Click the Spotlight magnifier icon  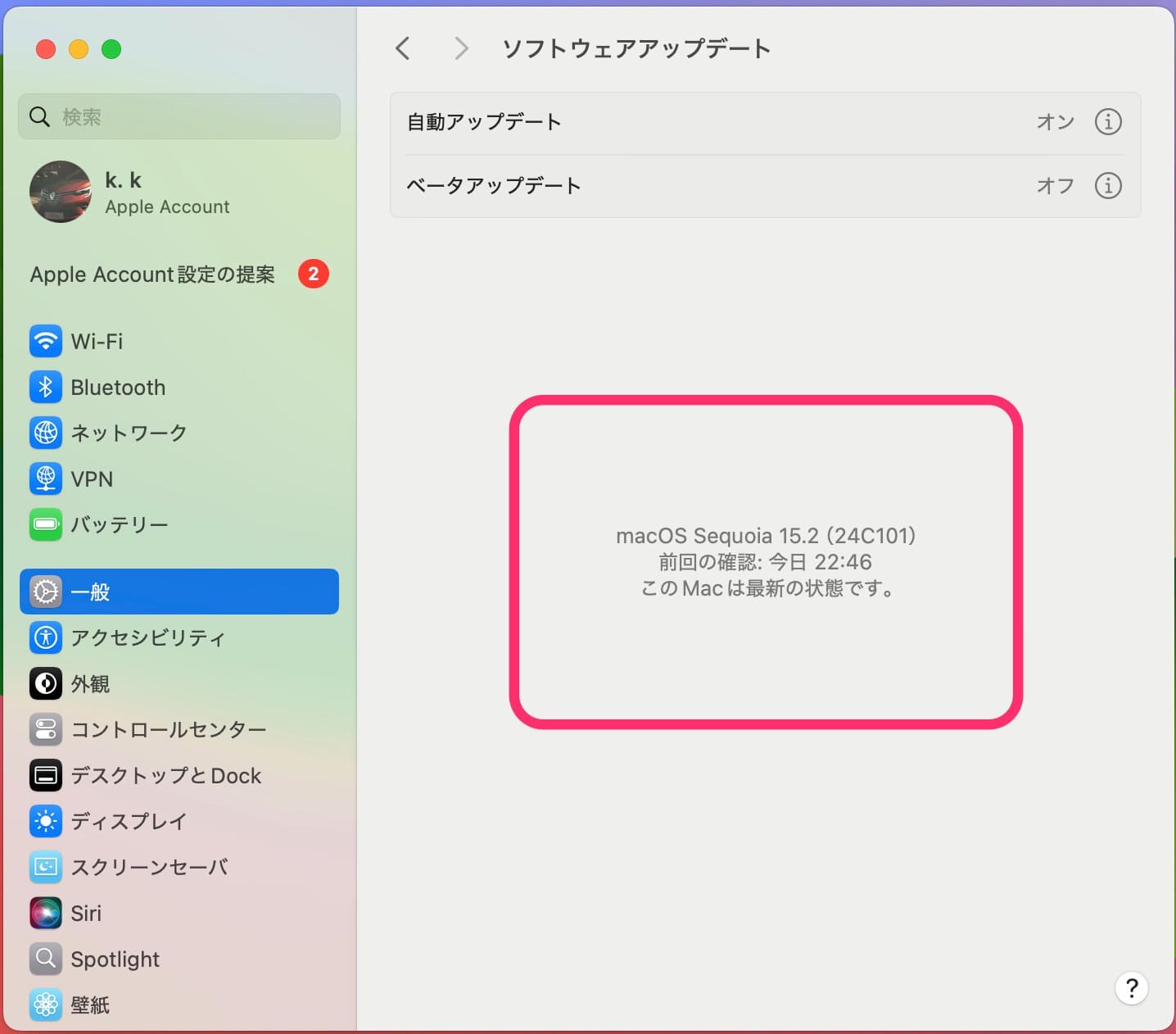[x=46, y=959]
